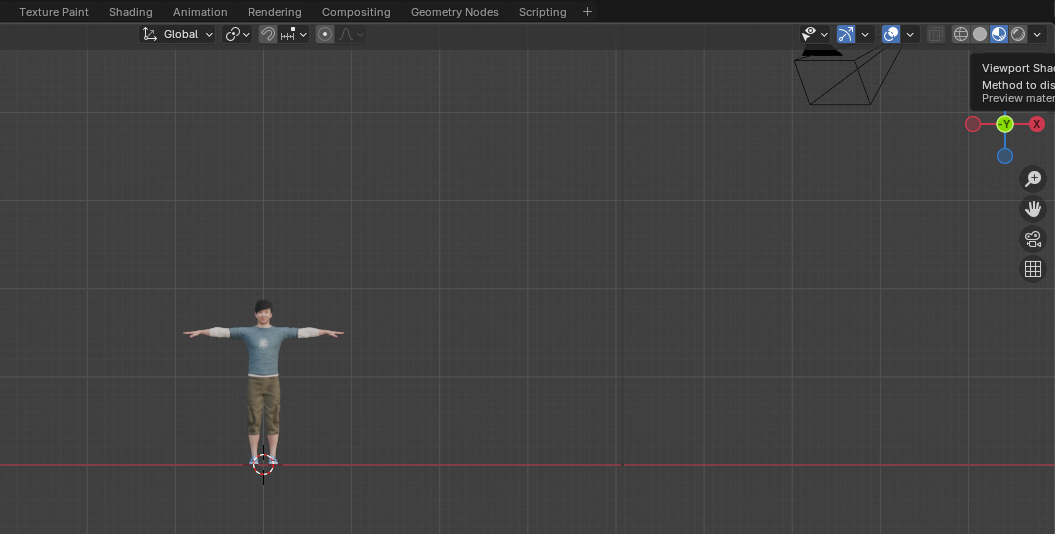The height and width of the screenshot is (534, 1055).
Task: Select solid viewport shading
Action: coord(980,34)
